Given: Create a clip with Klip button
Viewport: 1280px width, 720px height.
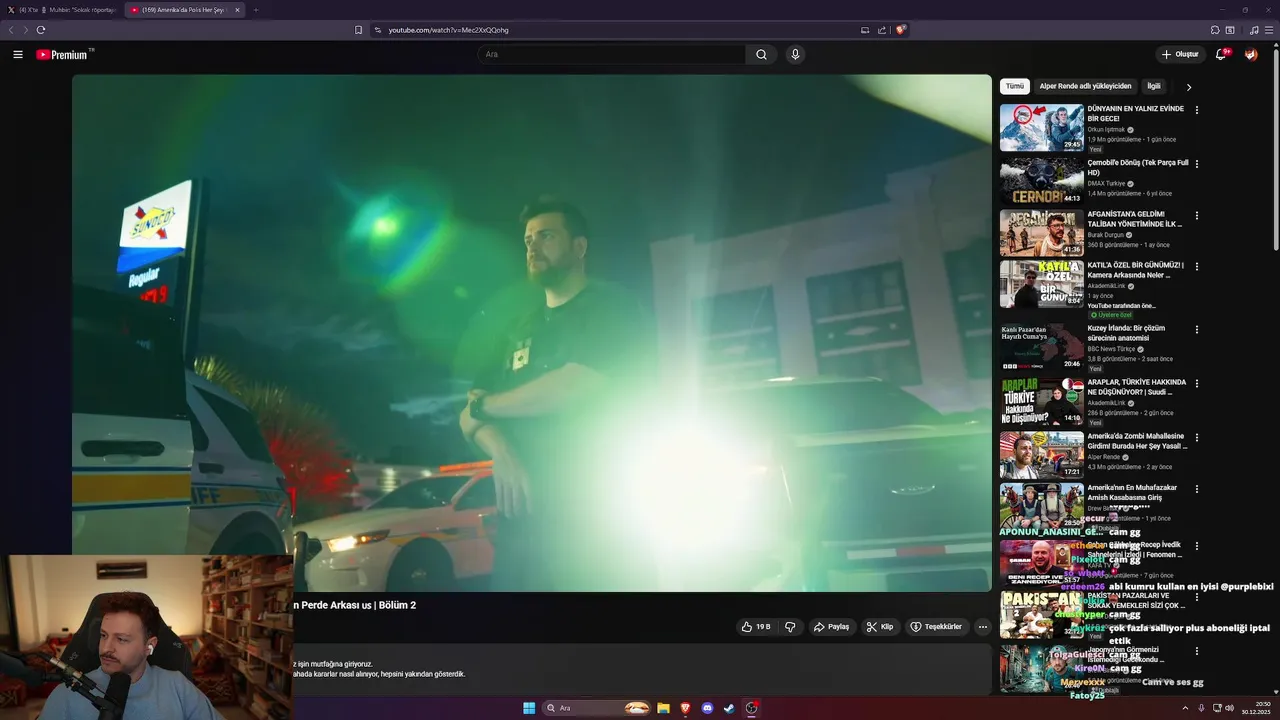Looking at the screenshot, I should tap(880, 627).
